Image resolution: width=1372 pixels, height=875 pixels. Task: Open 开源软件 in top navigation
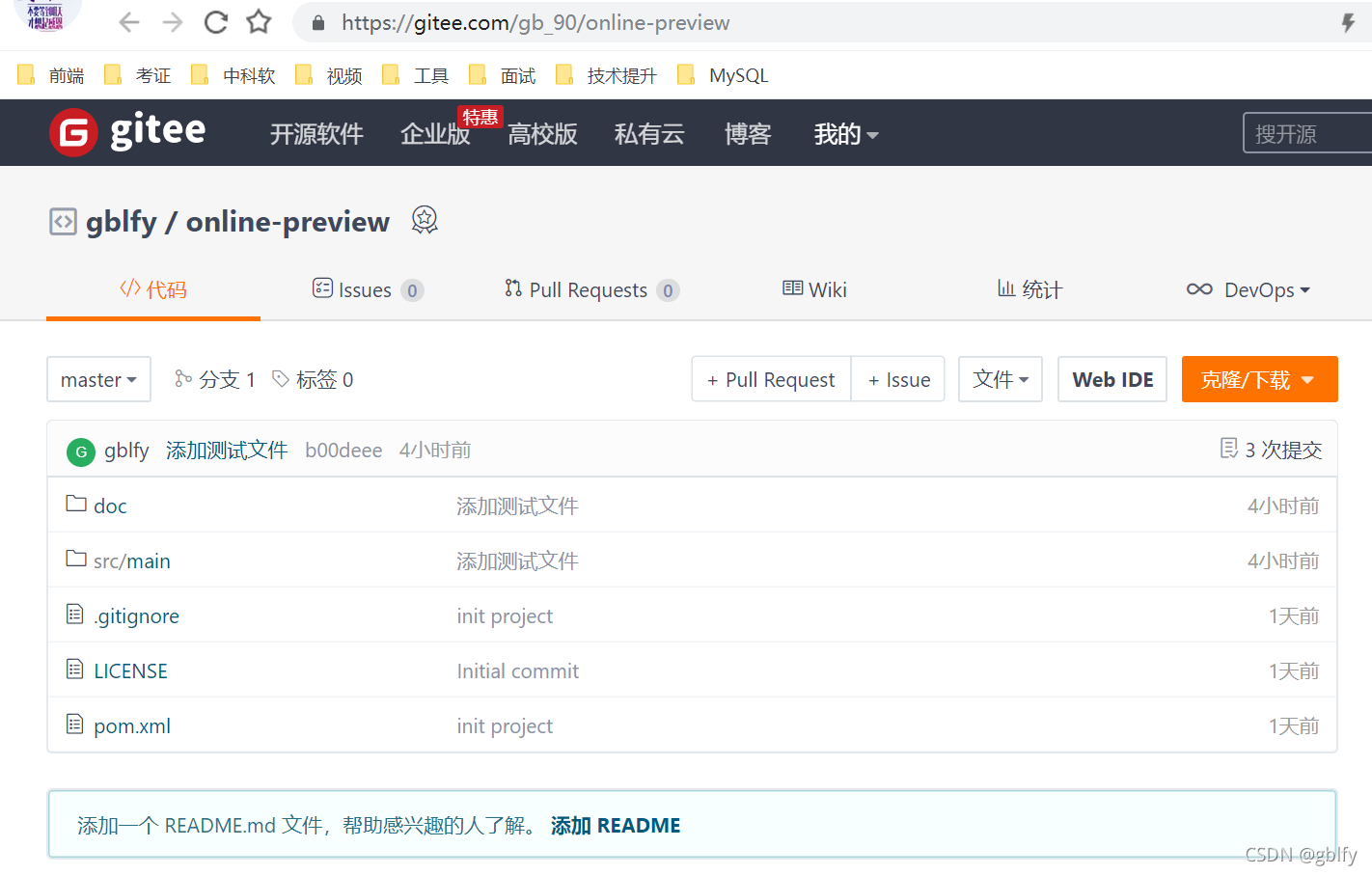(x=316, y=134)
